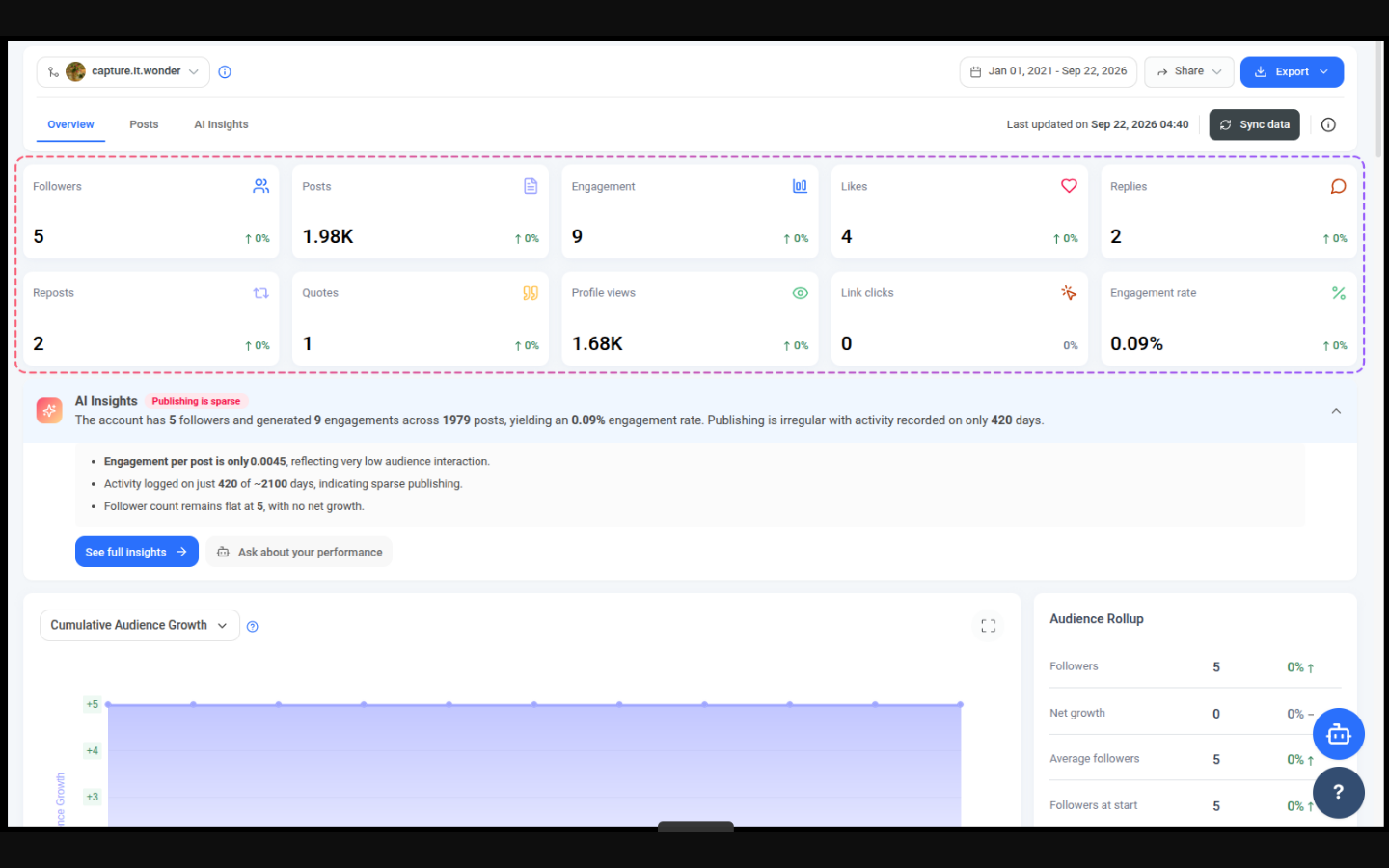The height and width of the screenshot is (868, 1389).
Task: Click the Audience Rollup heading
Action: click(x=1097, y=619)
